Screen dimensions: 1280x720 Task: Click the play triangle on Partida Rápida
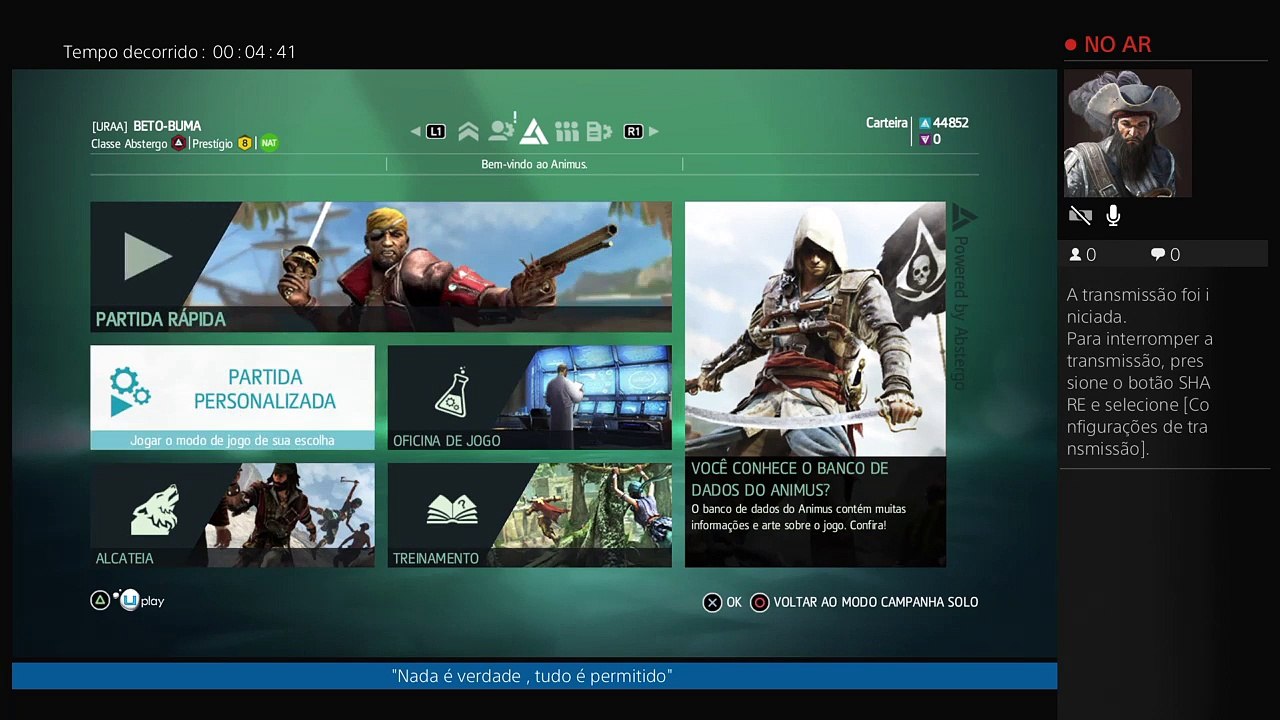pyautogui.click(x=147, y=256)
